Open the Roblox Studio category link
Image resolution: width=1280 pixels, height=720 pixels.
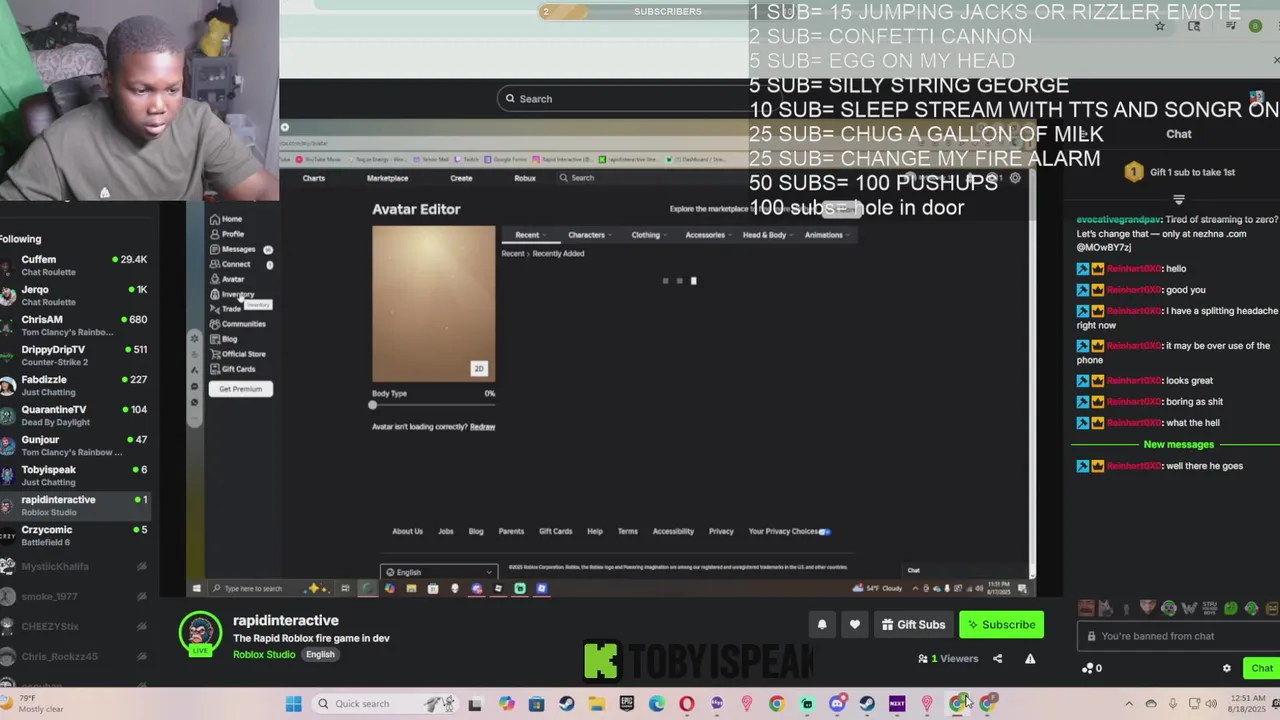pyautogui.click(x=264, y=654)
